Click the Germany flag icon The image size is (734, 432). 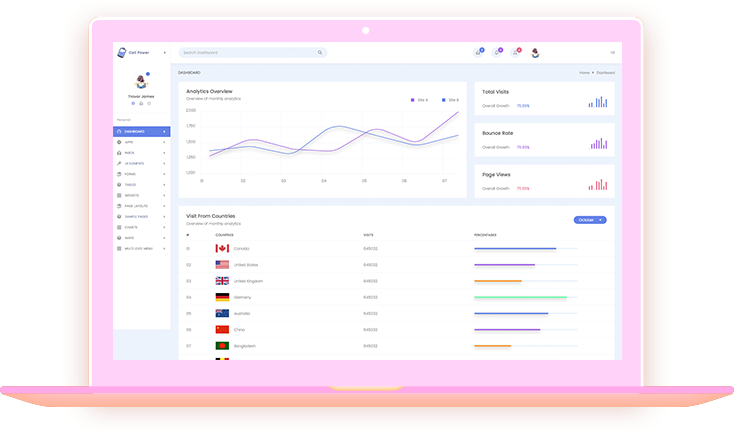click(222, 297)
